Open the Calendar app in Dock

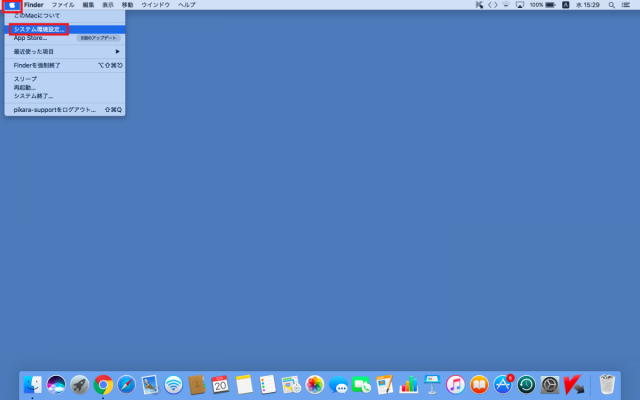point(221,384)
